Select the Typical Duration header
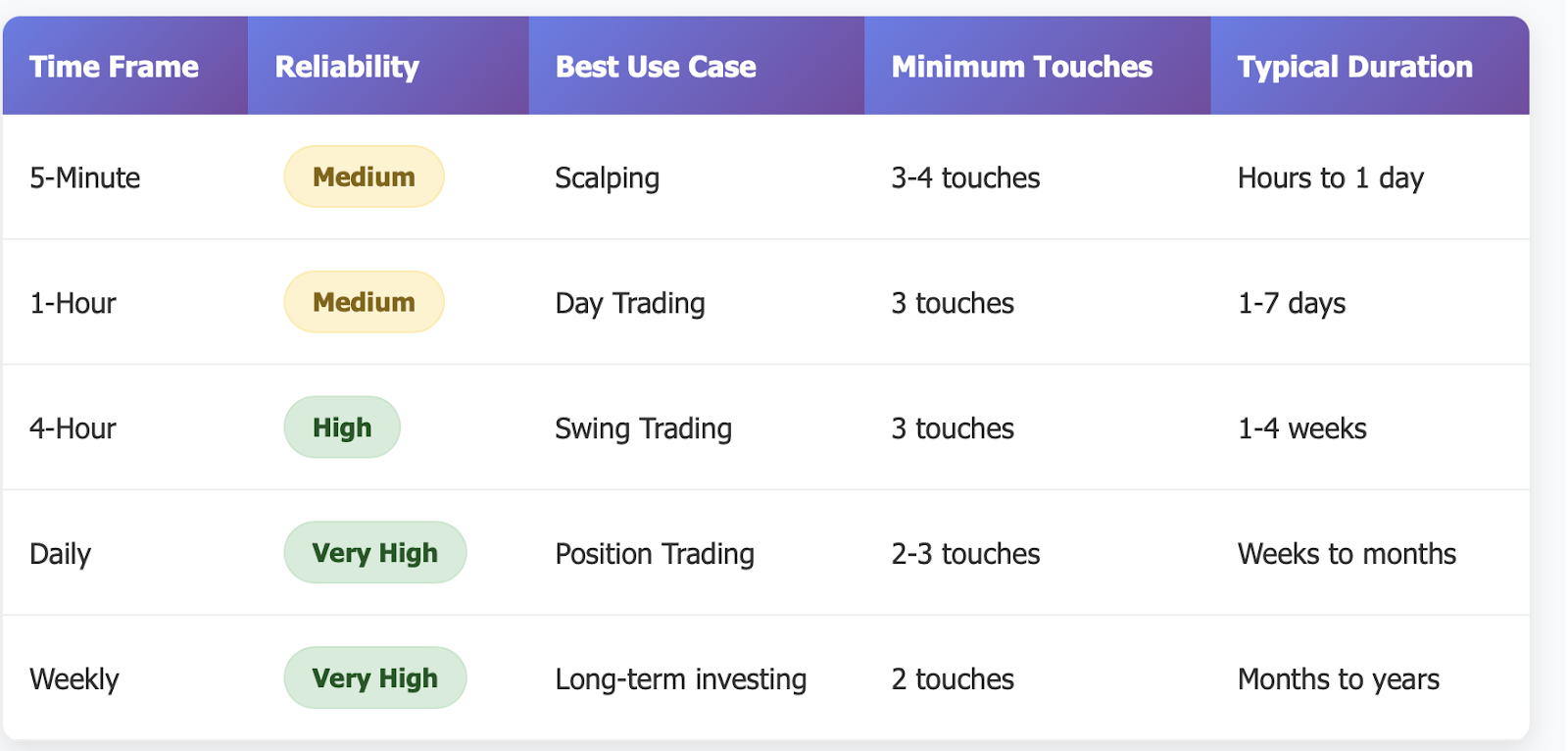This screenshot has height=751, width=1568. (1355, 67)
